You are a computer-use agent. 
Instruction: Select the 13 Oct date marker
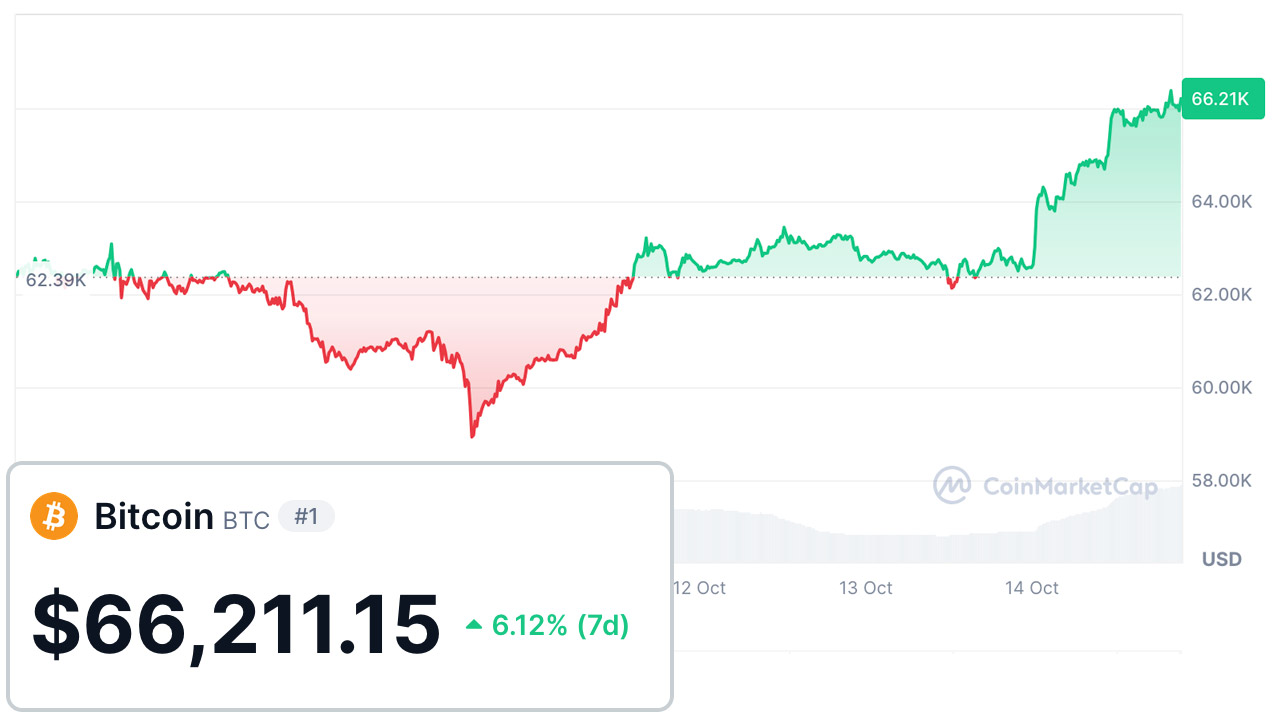pos(866,588)
